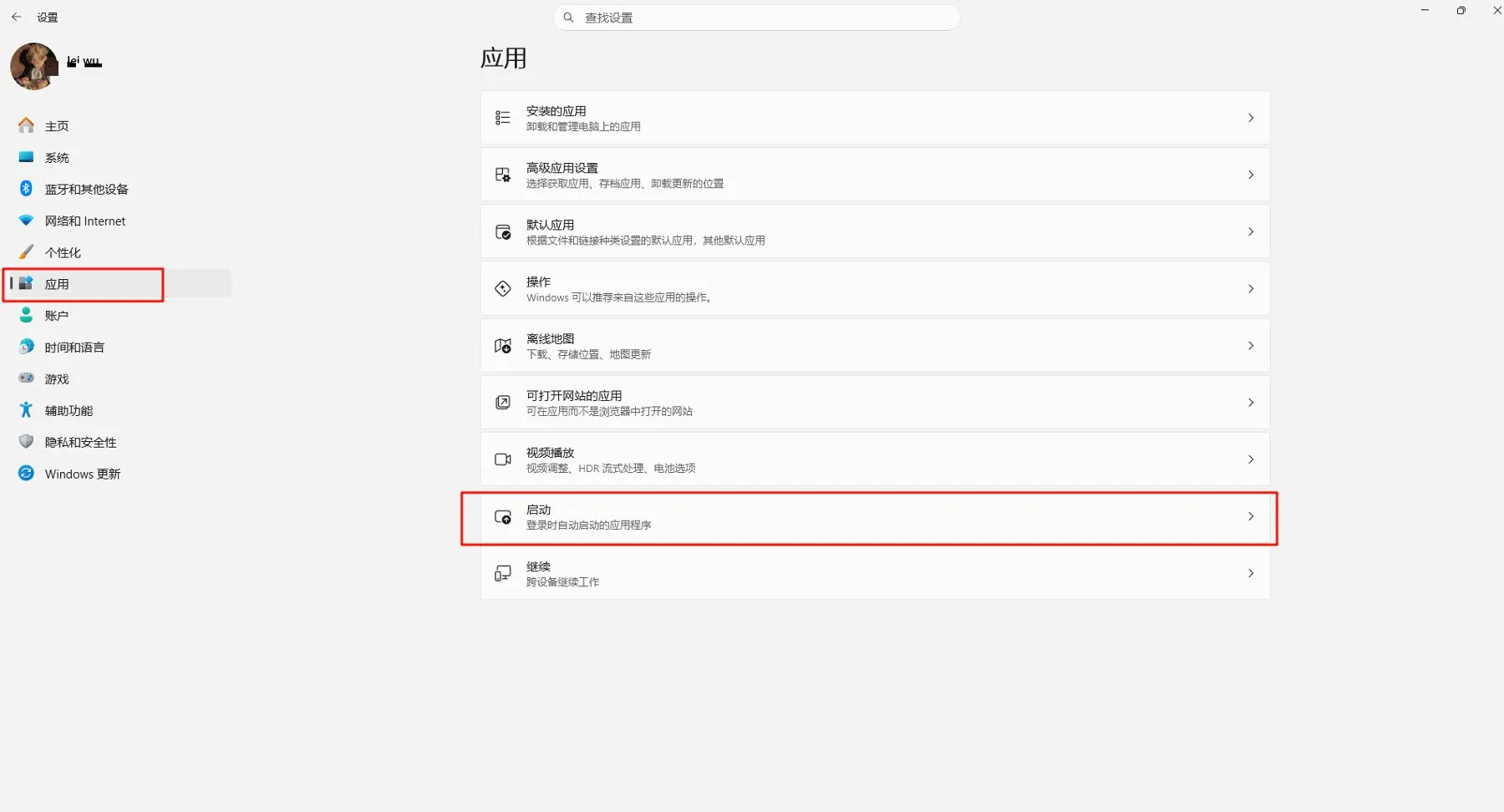This screenshot has width=1504, height=812.
Task: Click the Bluetooth icon in sidebar
Action: coord(27,189)
